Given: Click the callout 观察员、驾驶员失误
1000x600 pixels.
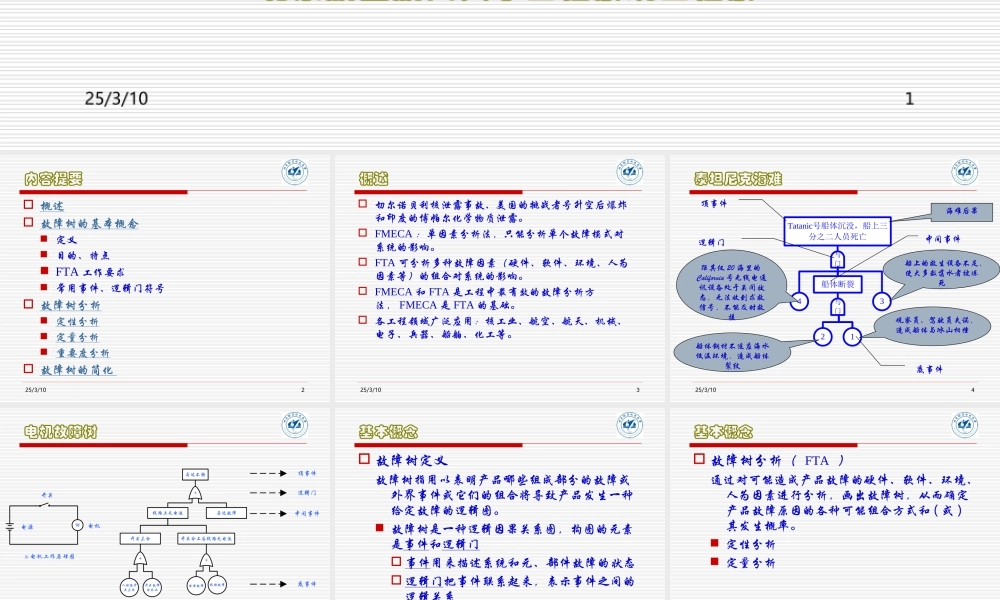Looking at the screenshot, I should click(932, 326).
